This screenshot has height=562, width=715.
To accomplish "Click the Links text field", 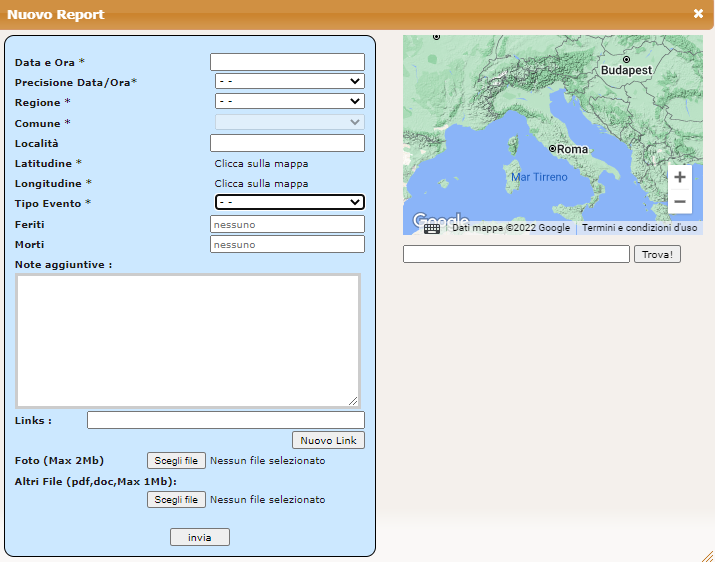I will (225, 420).
